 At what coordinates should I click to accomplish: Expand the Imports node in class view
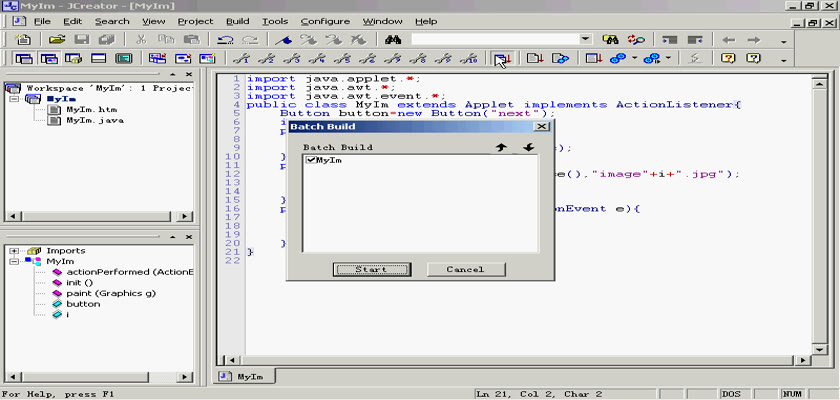coord(14,251)
